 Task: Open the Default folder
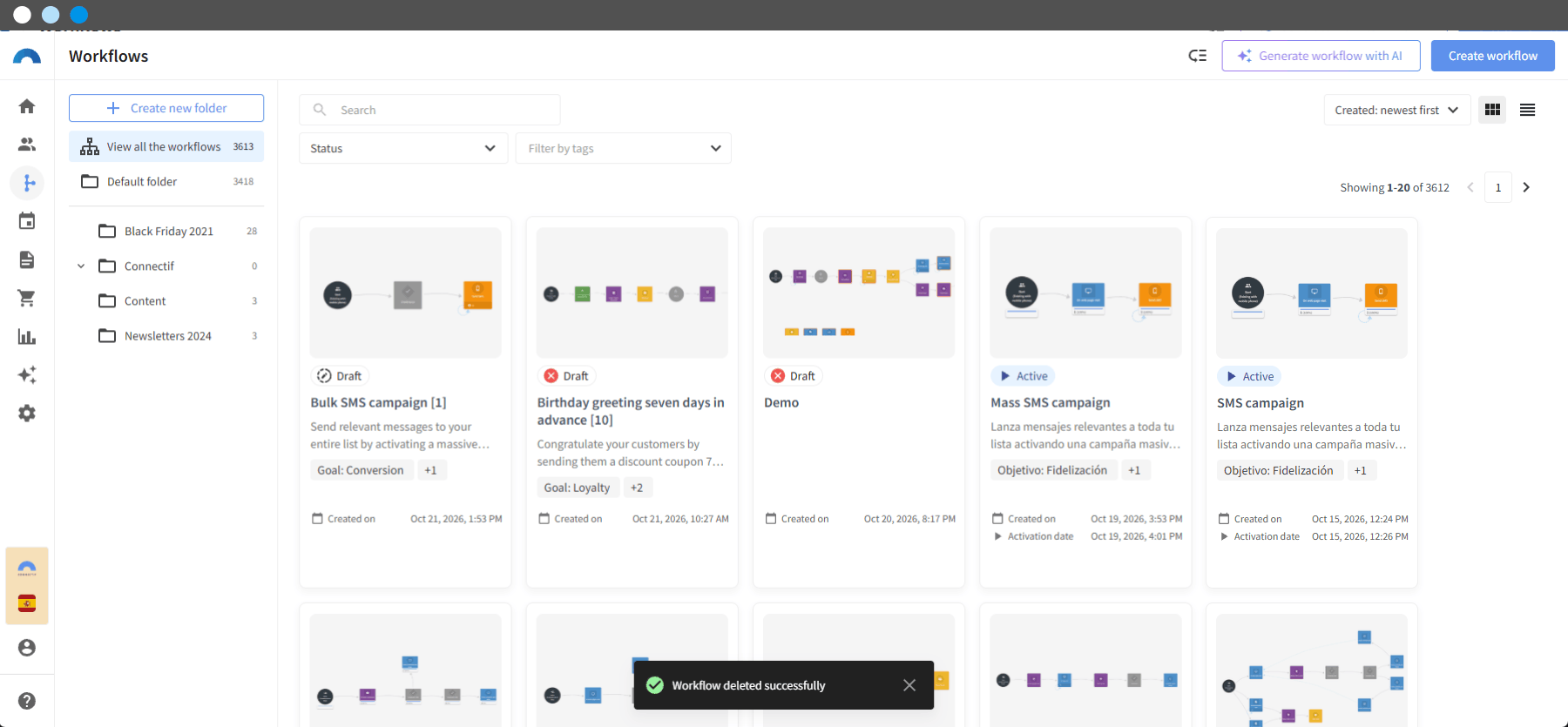point(166,181)
